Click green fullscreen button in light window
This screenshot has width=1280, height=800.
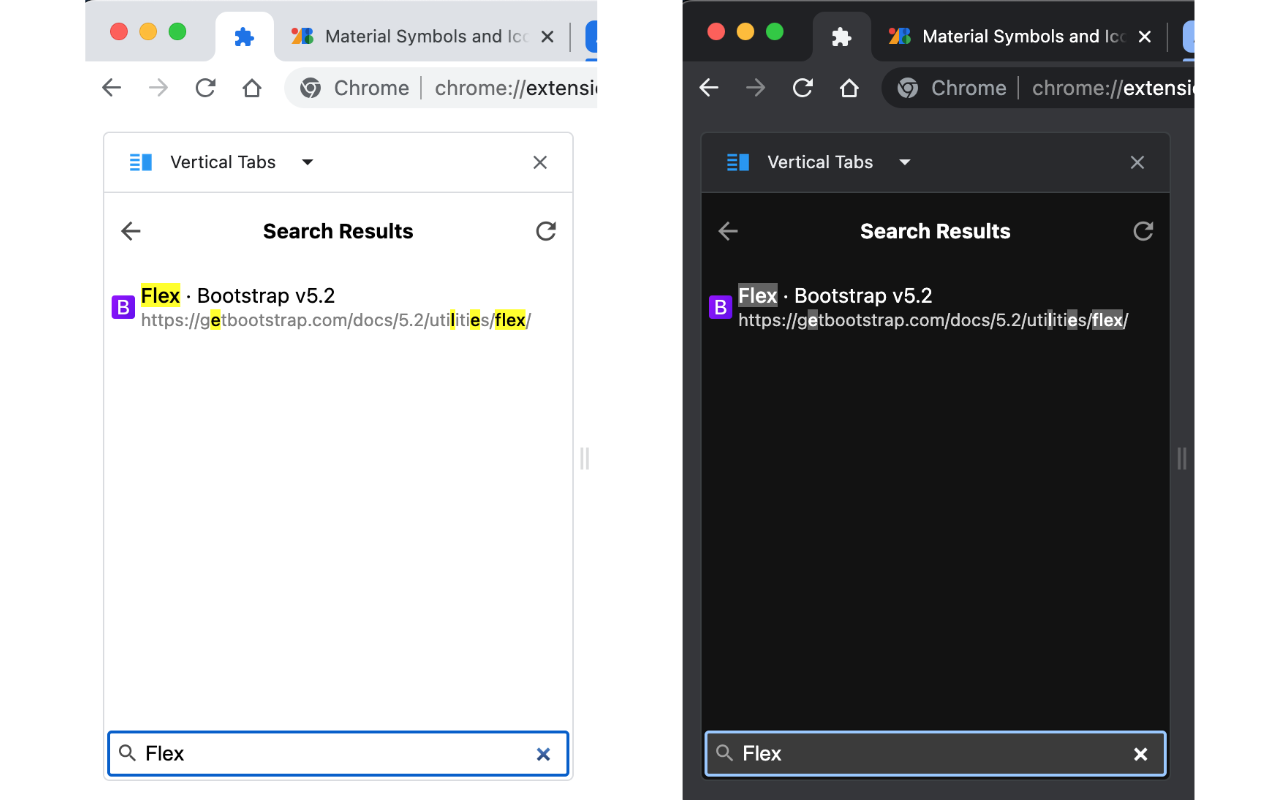[x=177, y=31]
